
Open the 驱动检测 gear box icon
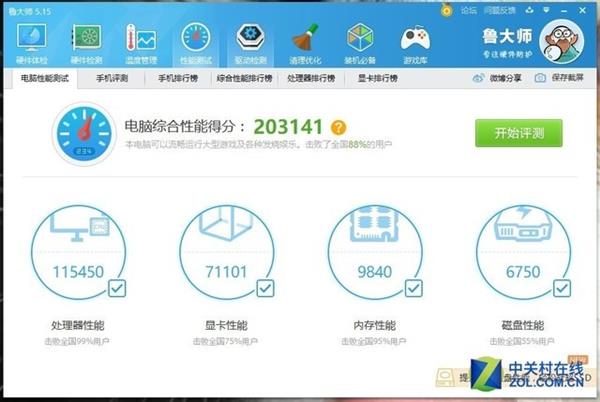[x=250, y=38]
